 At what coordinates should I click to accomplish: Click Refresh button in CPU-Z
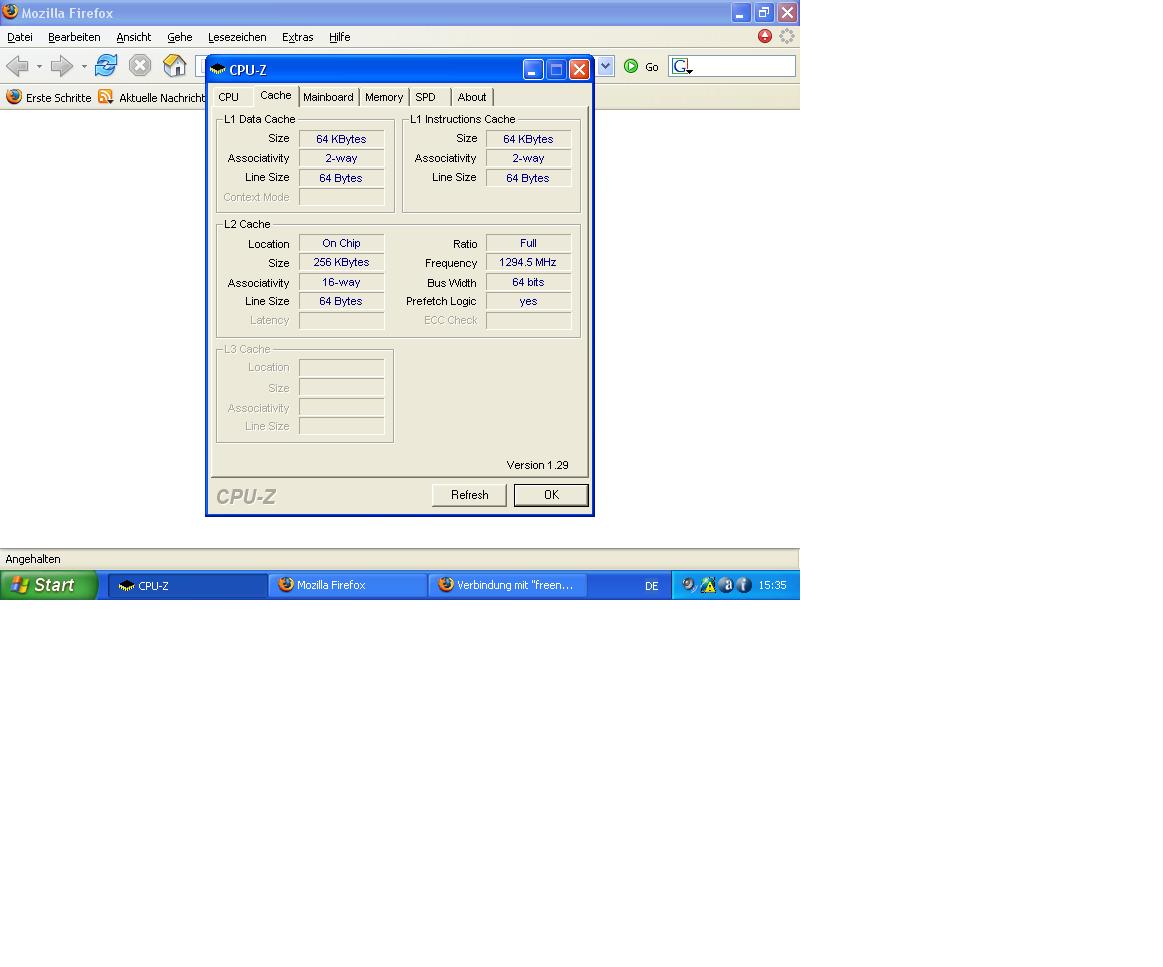[470, 495]
